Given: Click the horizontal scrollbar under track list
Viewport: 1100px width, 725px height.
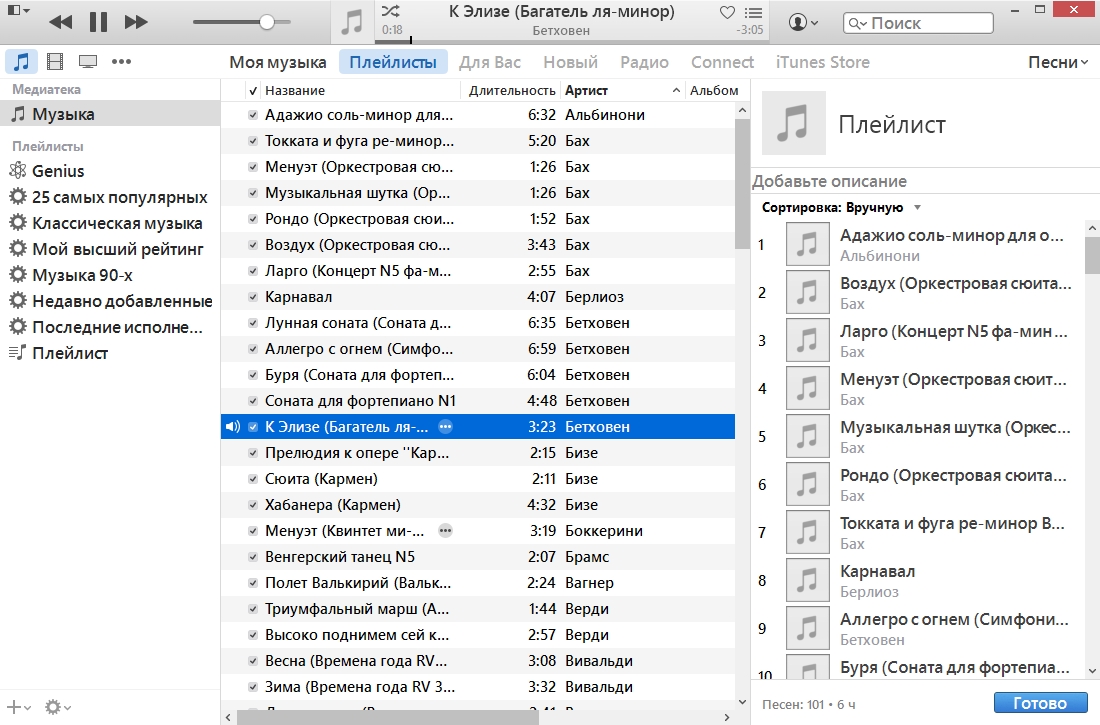Looking at the screenshot, I should click(388, 717).
